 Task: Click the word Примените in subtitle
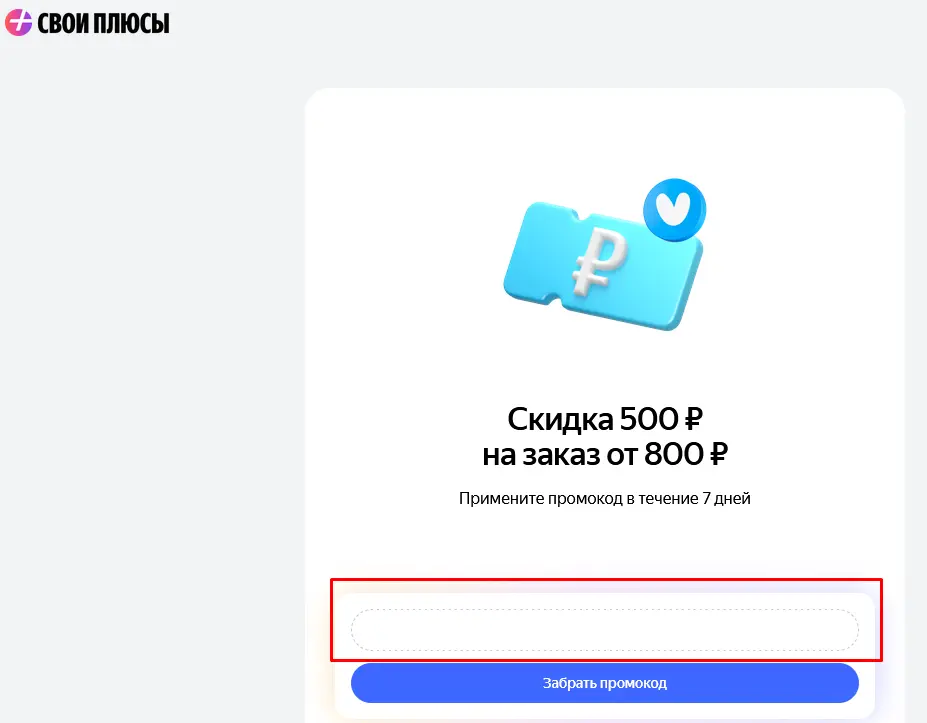pyautogui.click(x=501, y=498)
